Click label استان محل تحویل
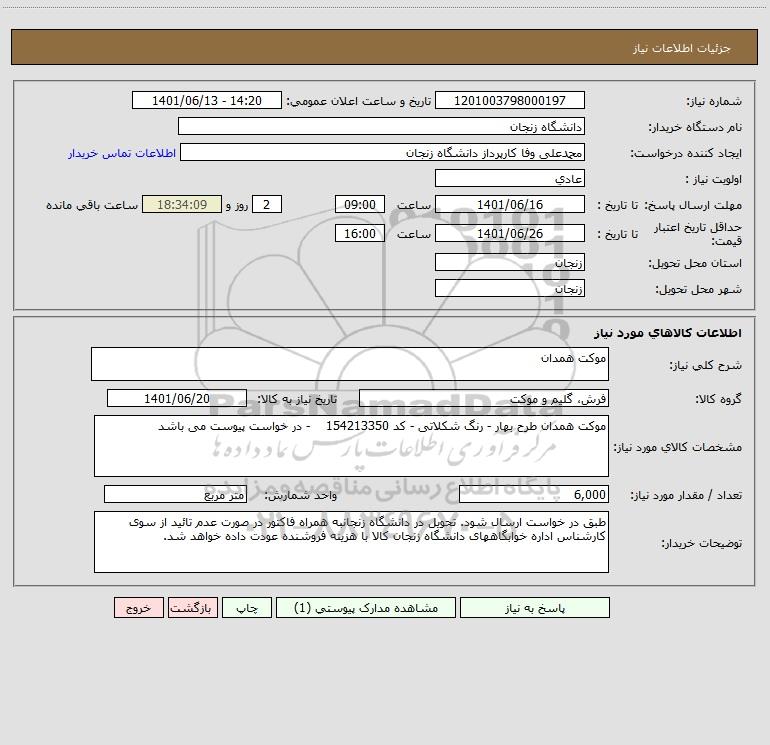 coord(695,264)
